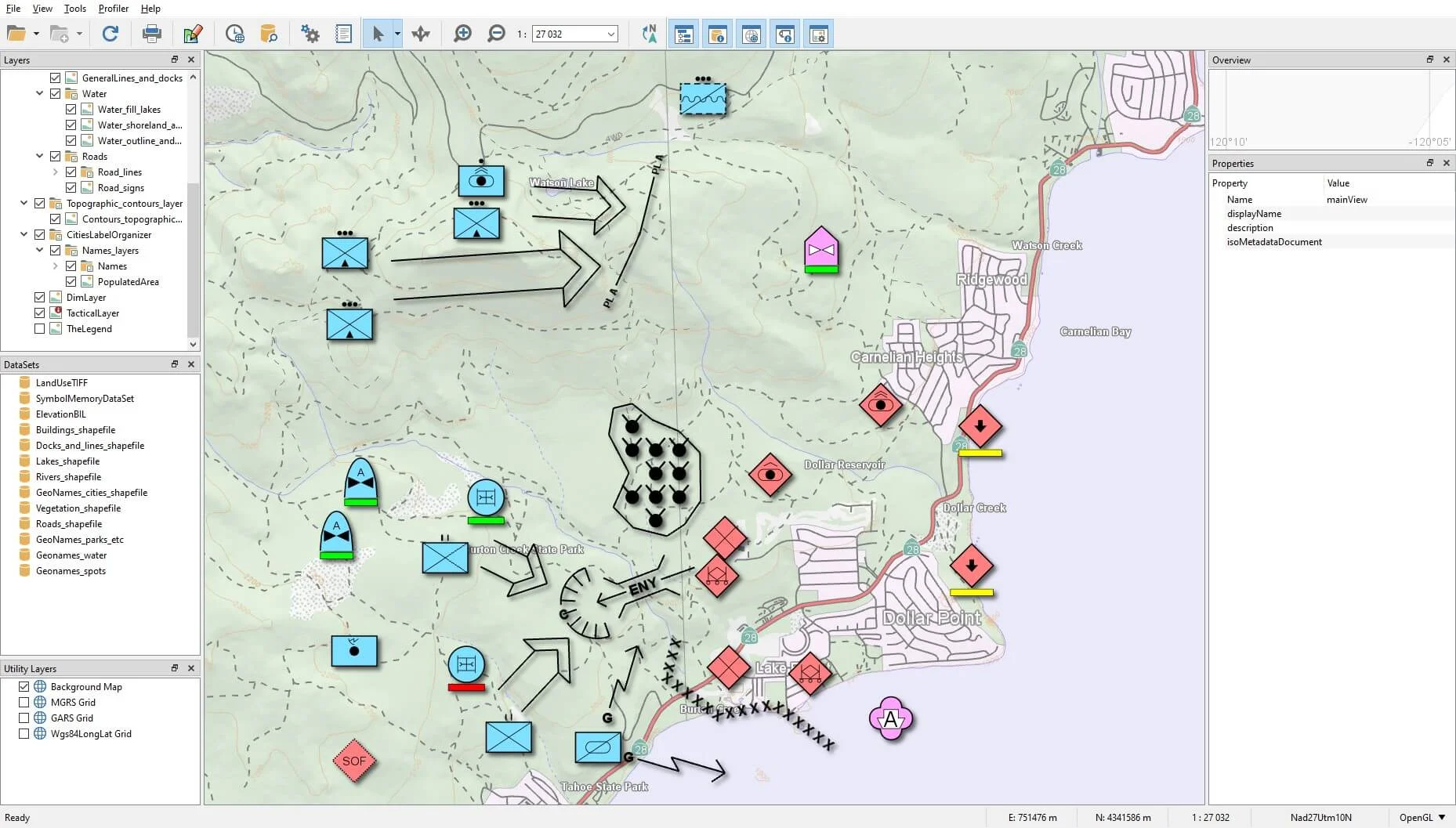Screen dimensions: 1456x828
Task: Open the Profiler menu
Action: click(x=113, y=9)
